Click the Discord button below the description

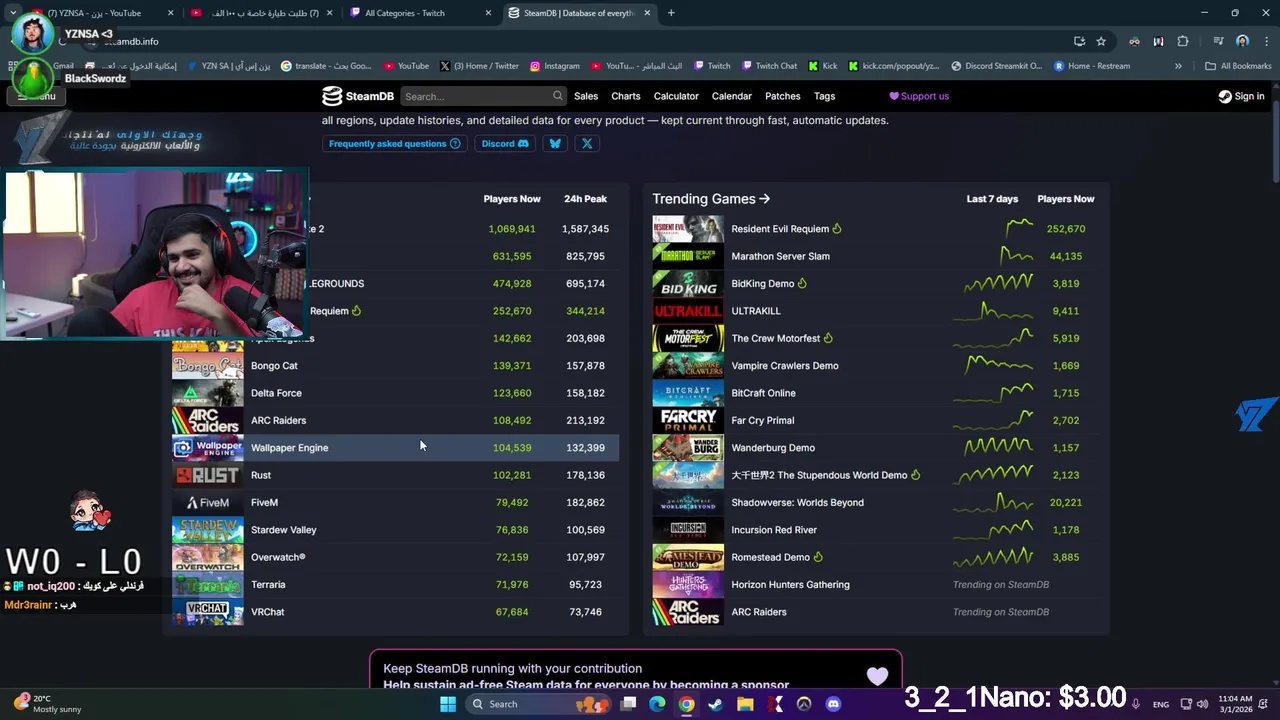pyautogui.click(x=505, y=144)
